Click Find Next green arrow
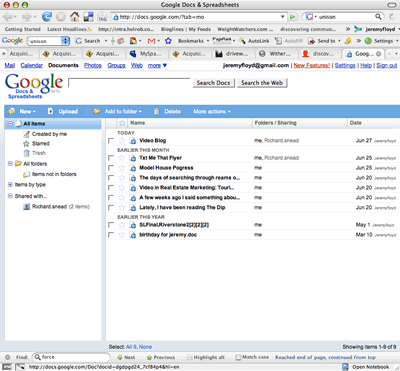The height and width of the screenshot is (371, 400). [120, 357]
